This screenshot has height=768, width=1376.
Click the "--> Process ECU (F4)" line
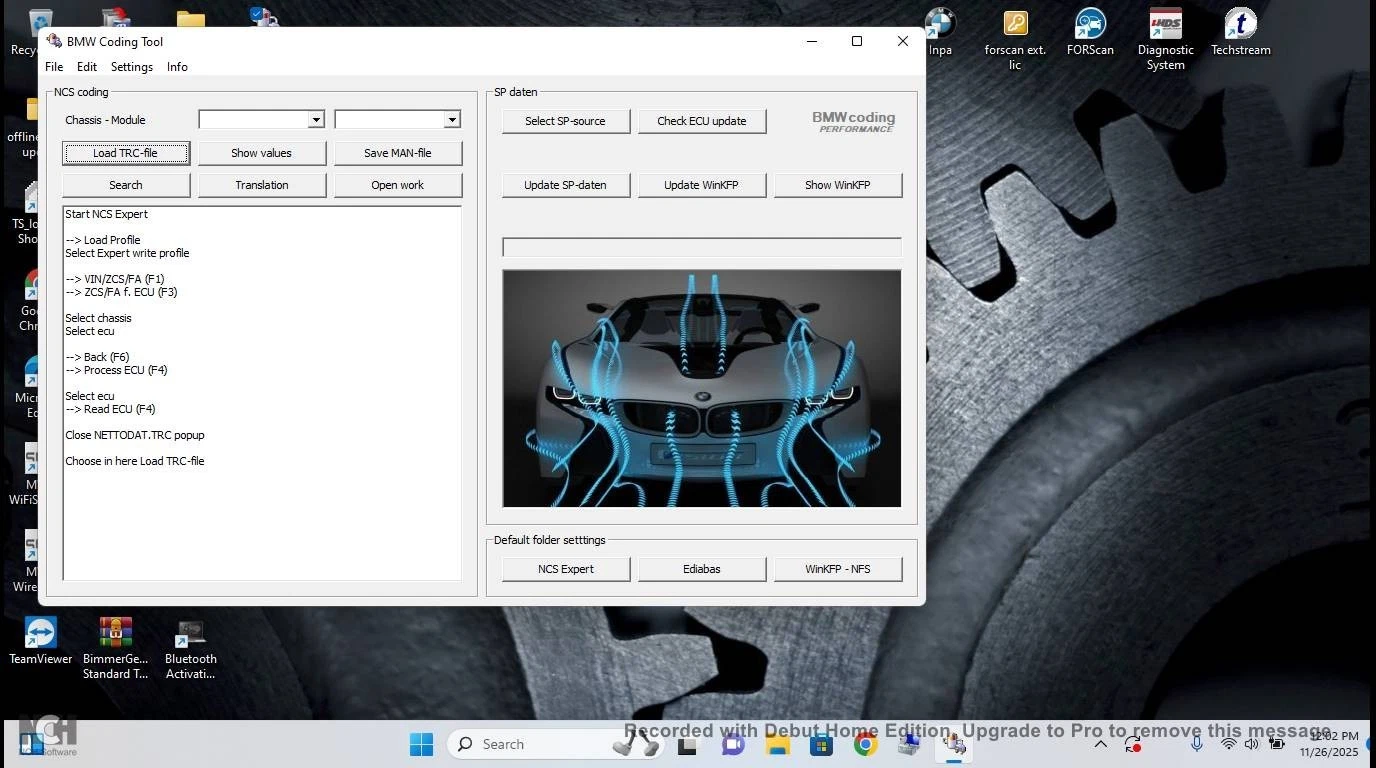[116, 370]
